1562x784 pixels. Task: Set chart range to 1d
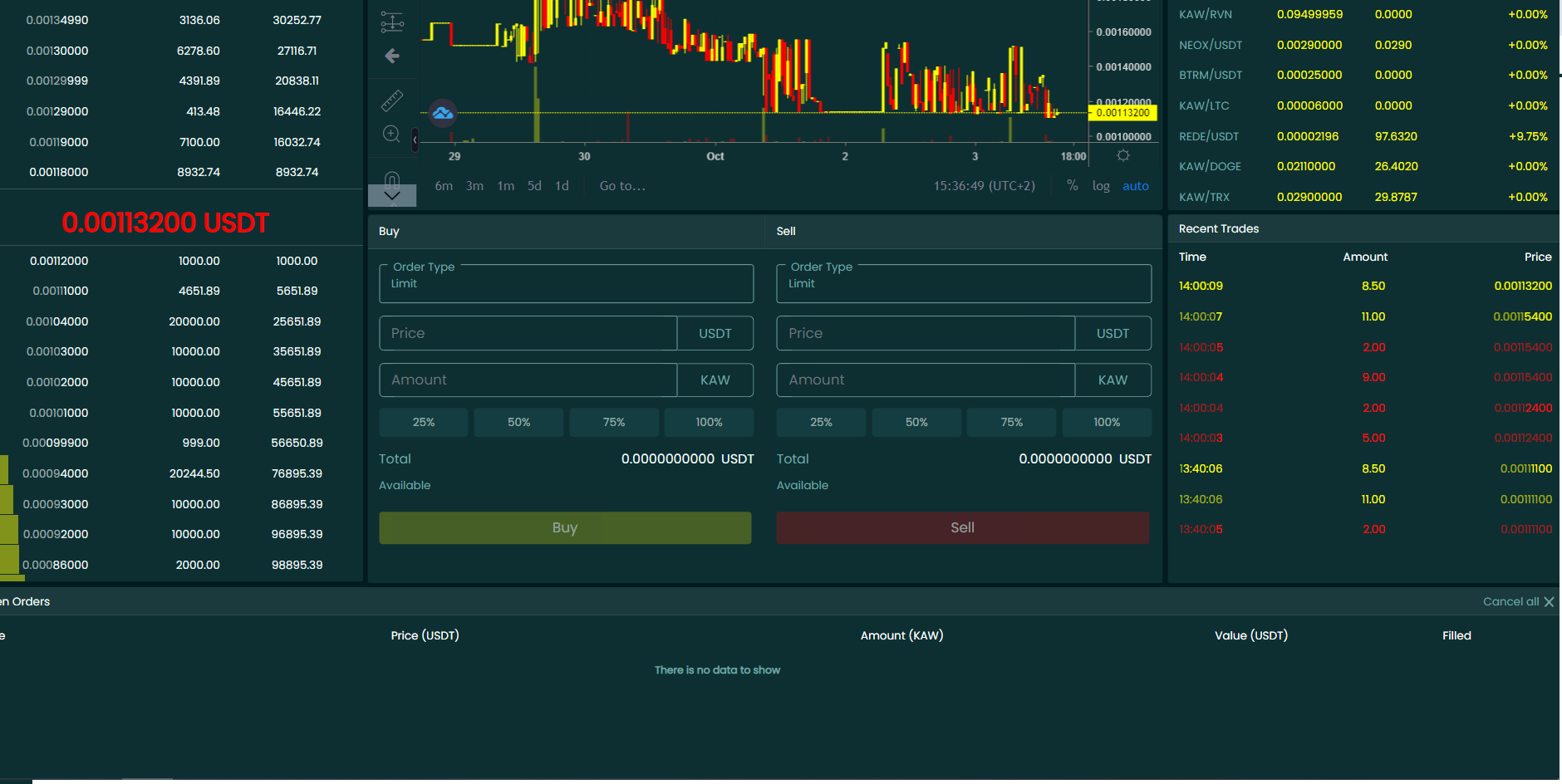click(x=562, y=186)
